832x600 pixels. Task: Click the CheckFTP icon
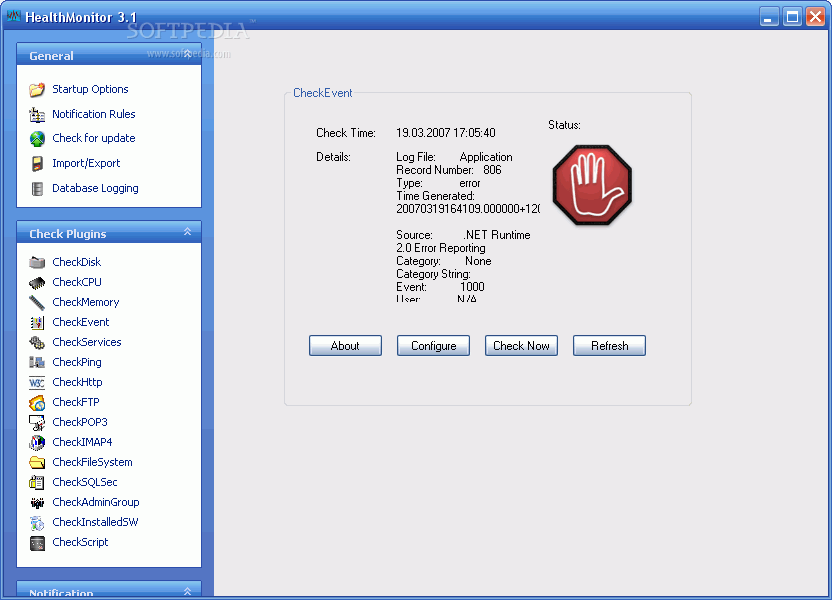(x=37, y=403)
